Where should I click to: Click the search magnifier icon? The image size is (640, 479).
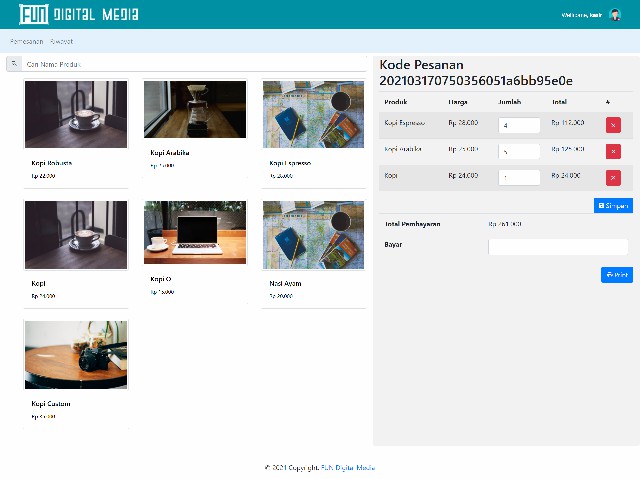[x=14, y=64]
